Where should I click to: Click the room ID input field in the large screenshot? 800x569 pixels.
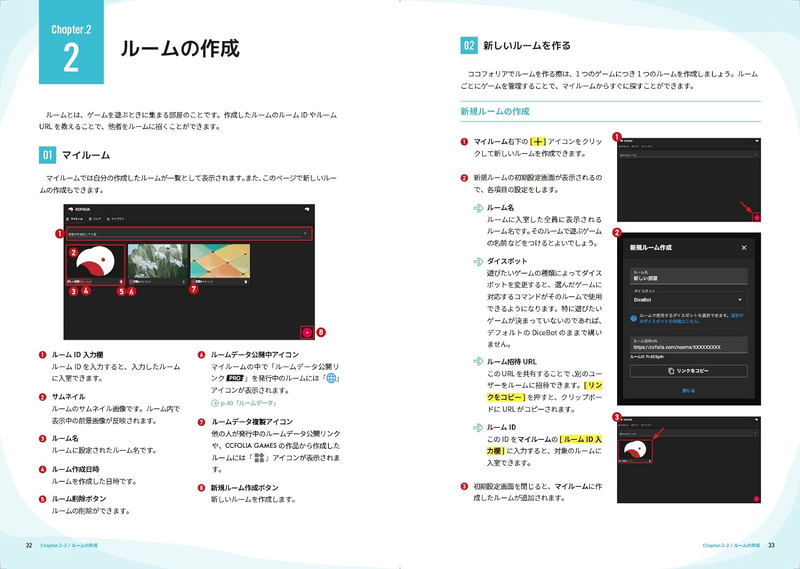tap(189, 234)
